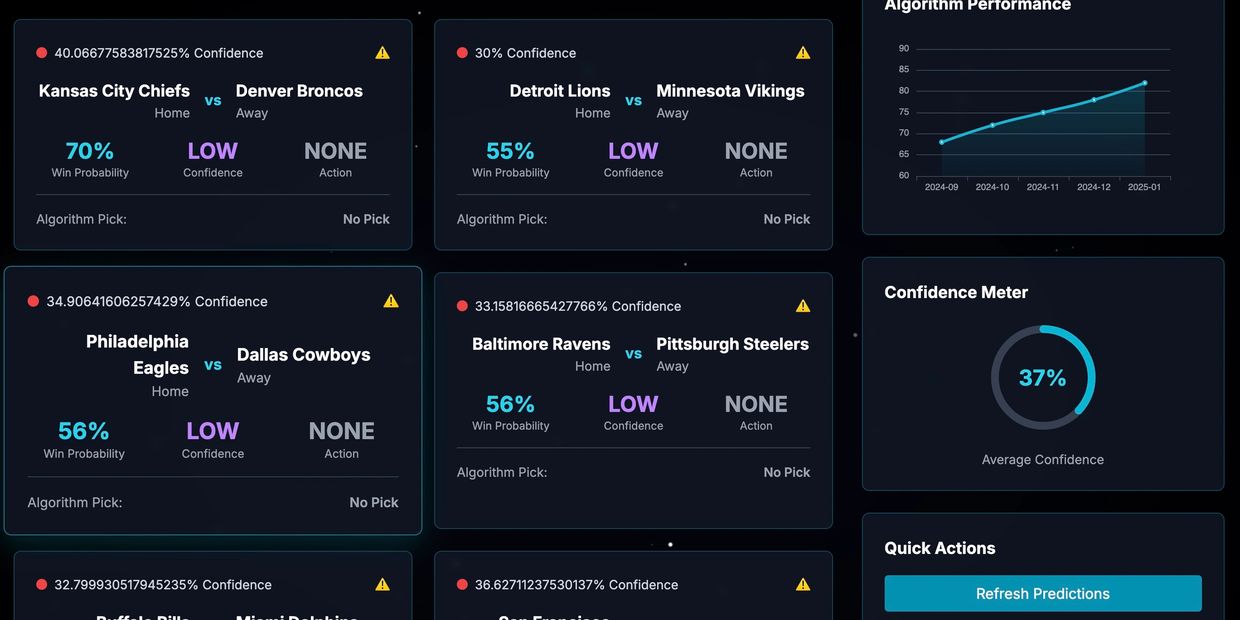
Task: Click warning icon on the 32.79% confidence card
Action: point(382,585)
